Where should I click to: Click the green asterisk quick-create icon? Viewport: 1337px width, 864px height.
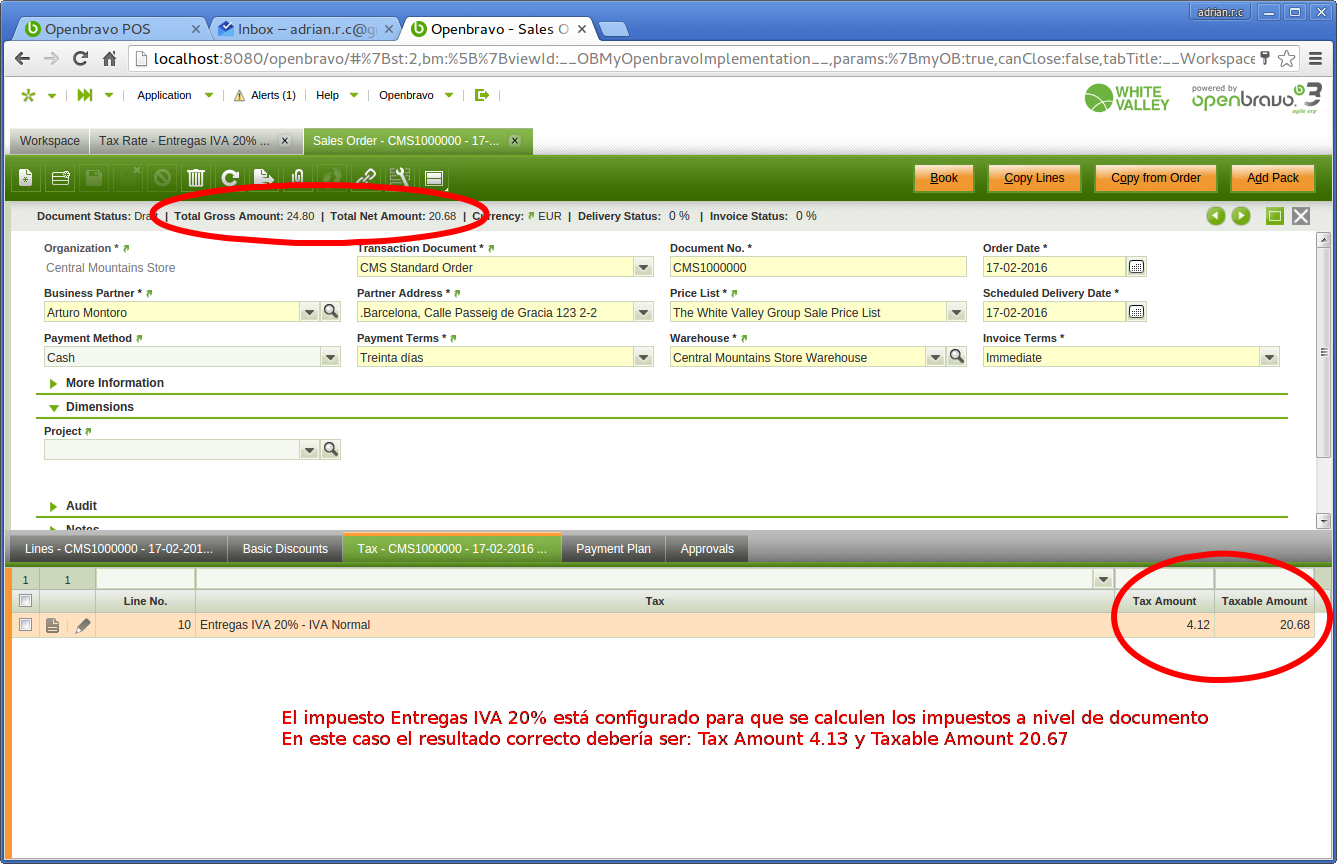[x=28, y=96]
